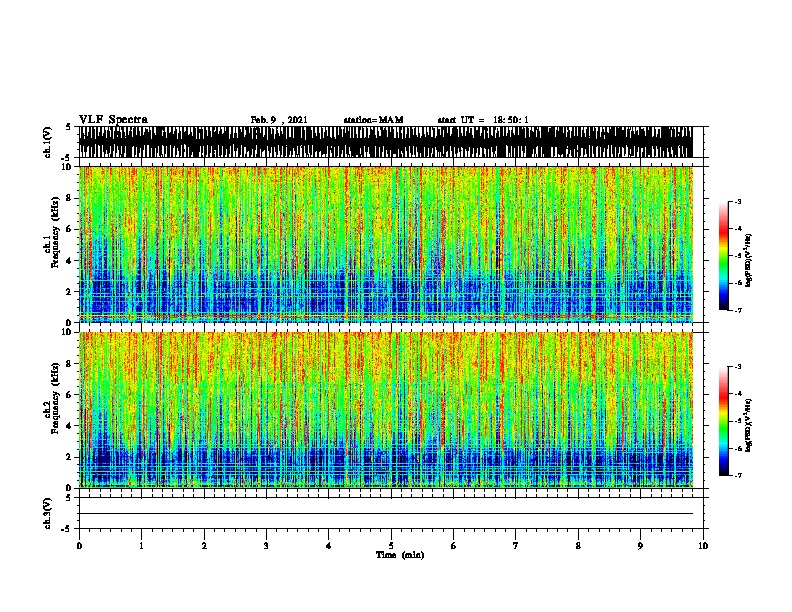The width and height of the screenshot is (792, 612).
Task: Select the "Time (min)" axis label
Action: [x=400, y=555]
